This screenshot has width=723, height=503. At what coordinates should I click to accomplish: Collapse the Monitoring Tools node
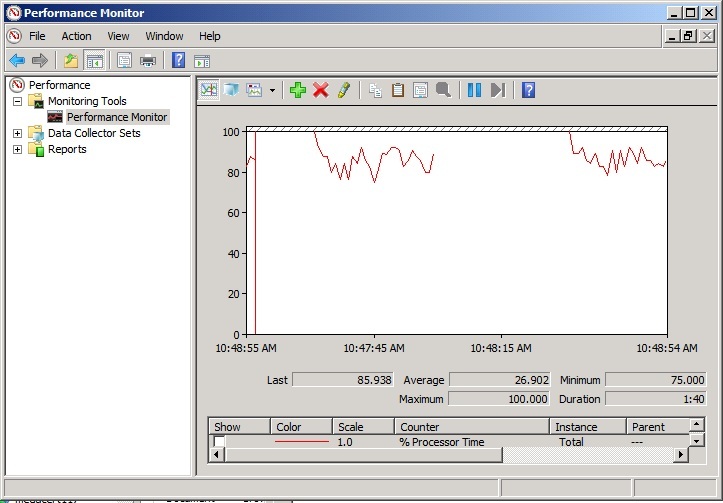17,101
